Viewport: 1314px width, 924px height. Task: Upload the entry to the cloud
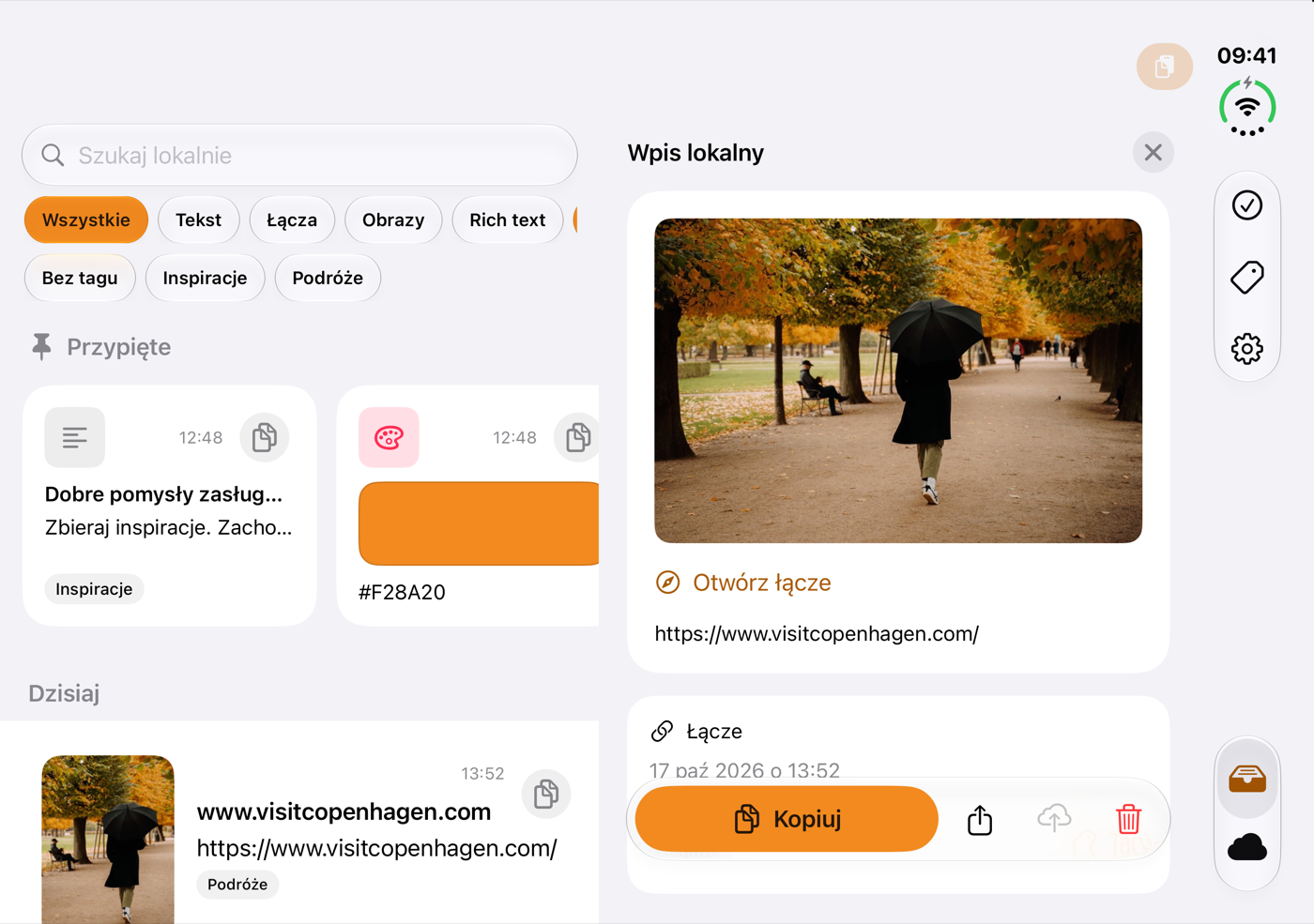click(x=1054, y=819)
